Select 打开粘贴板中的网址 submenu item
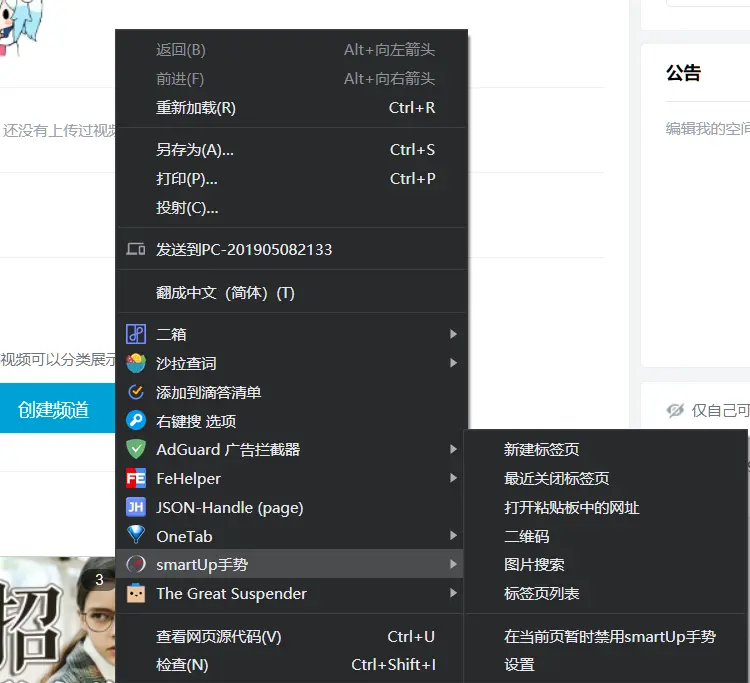 coord(606,507)
